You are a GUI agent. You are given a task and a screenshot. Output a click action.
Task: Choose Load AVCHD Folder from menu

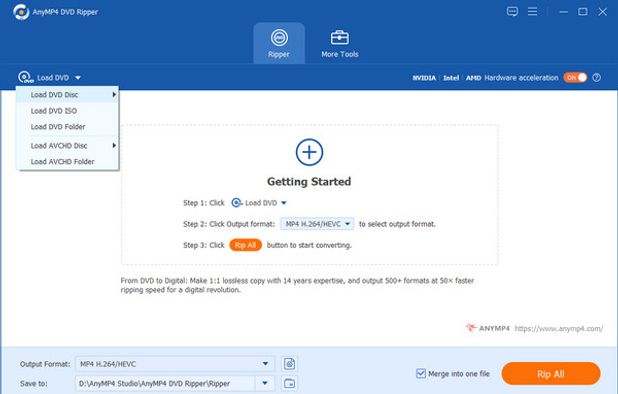click(67, 162)
